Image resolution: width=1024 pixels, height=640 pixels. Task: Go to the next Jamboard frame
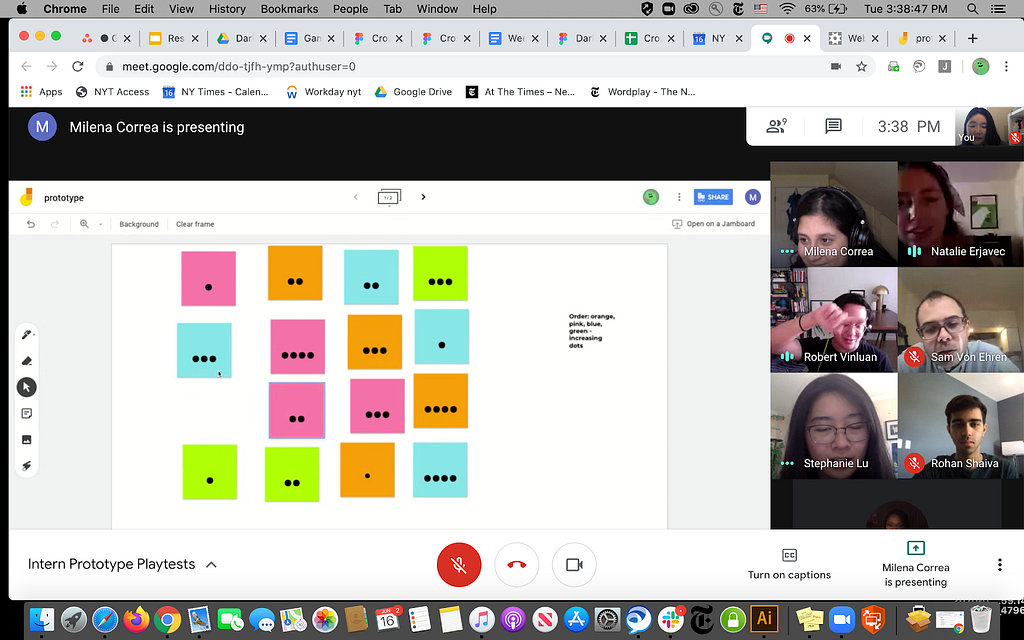(x=423, y=197)
